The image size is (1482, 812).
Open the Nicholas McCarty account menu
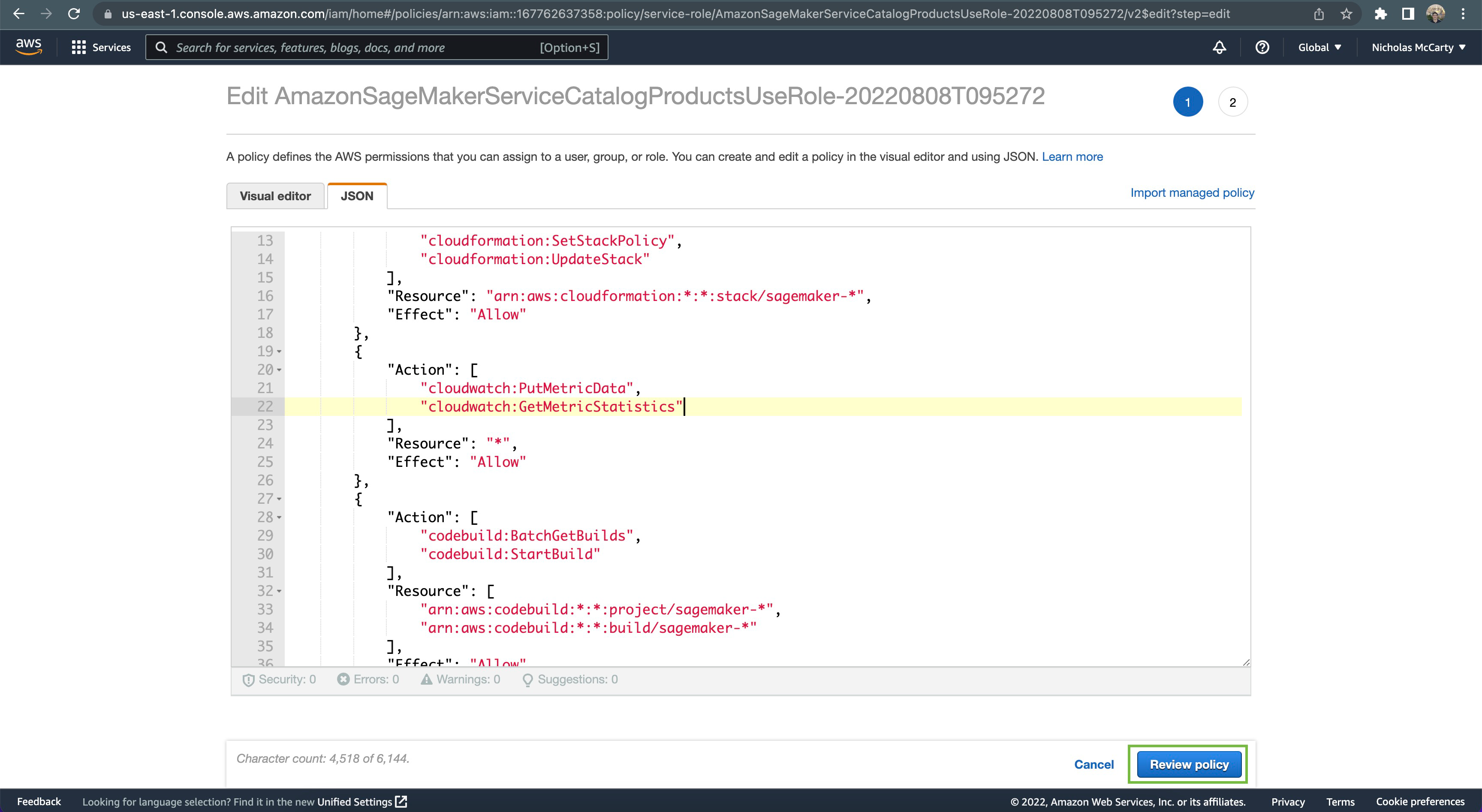click(x=1418, y=47)
